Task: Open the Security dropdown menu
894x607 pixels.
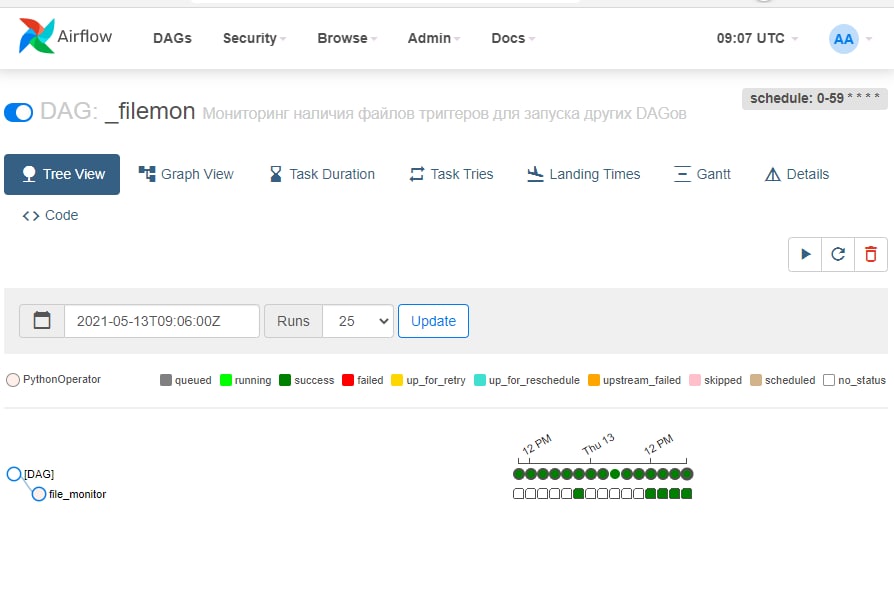Action: coord(254,38)
